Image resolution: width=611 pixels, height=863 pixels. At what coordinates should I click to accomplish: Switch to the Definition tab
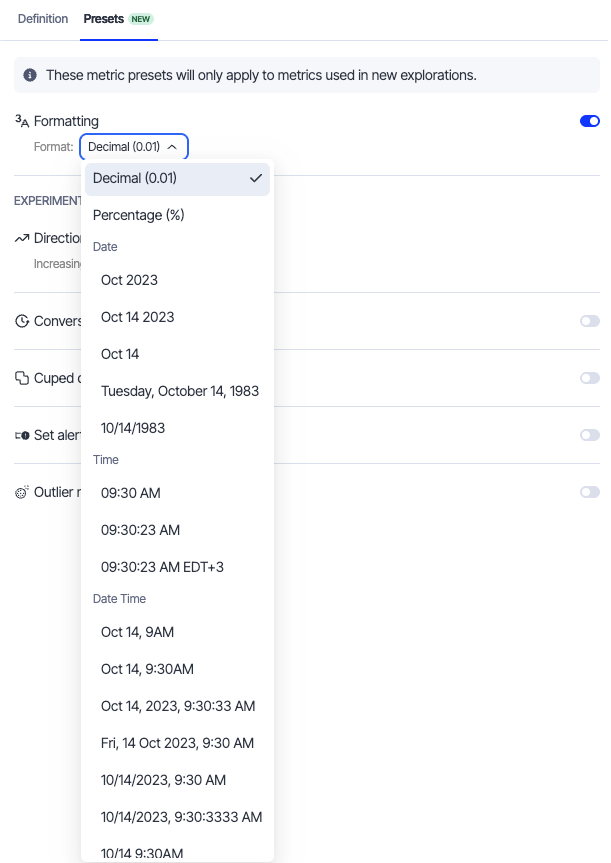(43, 19)
